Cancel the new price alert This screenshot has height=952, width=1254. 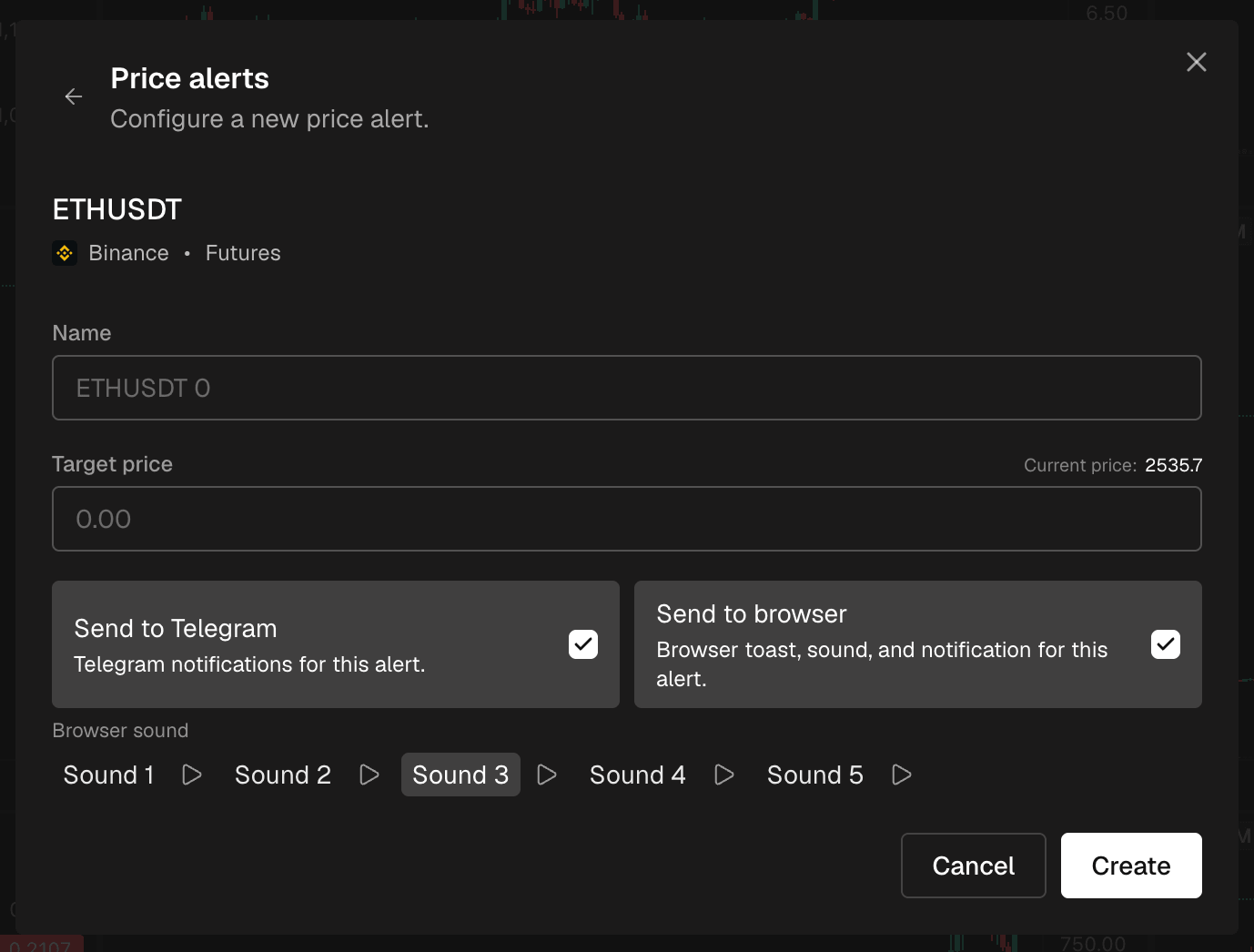pos(974,866)
